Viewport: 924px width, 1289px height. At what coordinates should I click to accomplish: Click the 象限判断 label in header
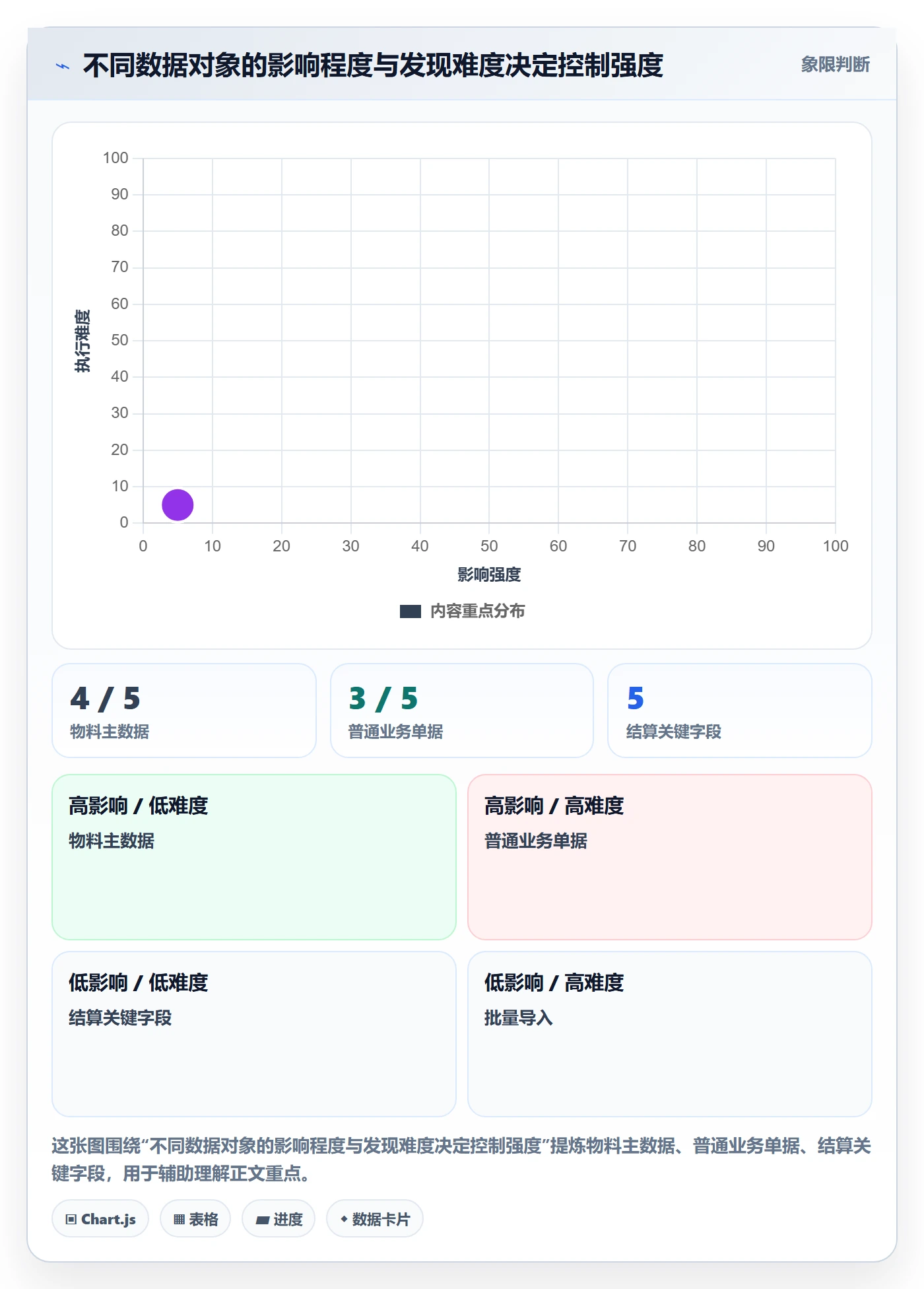tap(835, 65)
